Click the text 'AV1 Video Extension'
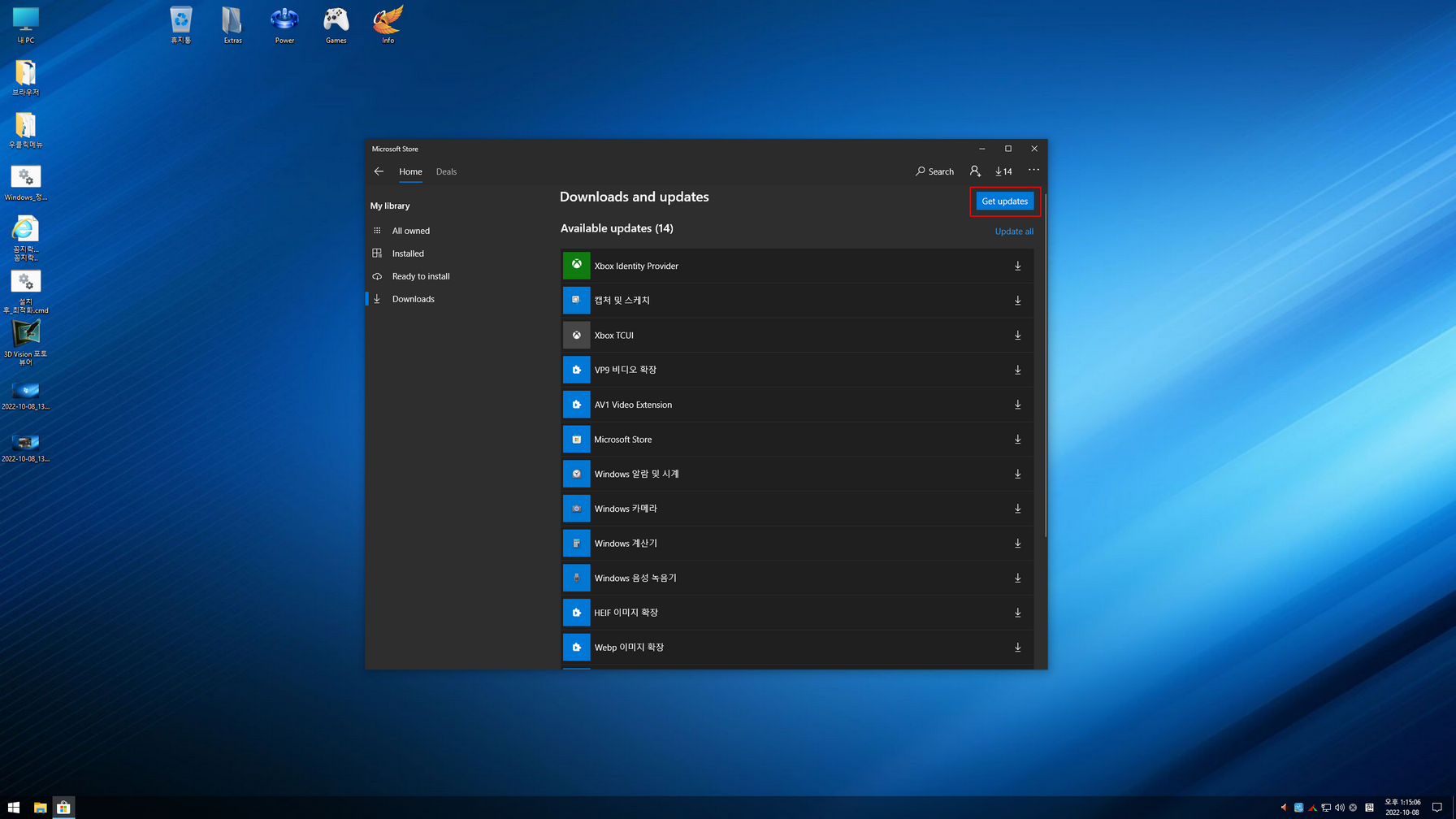Screen dimensions: 1456x819 [x=633, y=405]
